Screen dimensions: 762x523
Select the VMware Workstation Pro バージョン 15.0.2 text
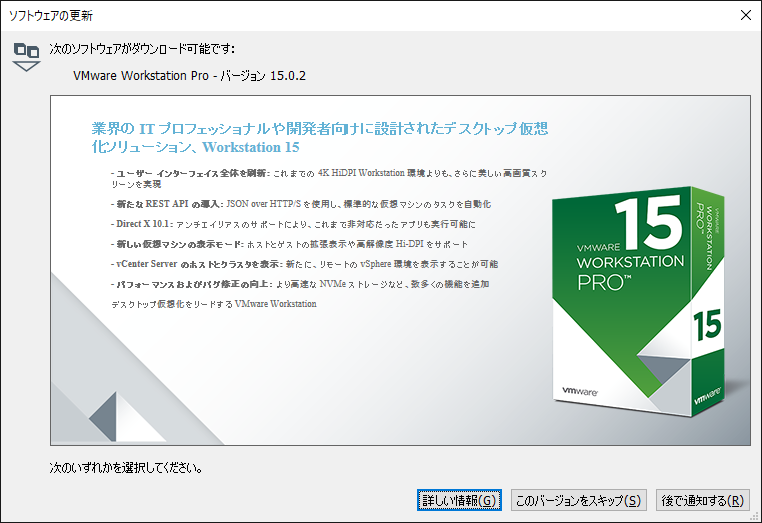click(190, 76)
